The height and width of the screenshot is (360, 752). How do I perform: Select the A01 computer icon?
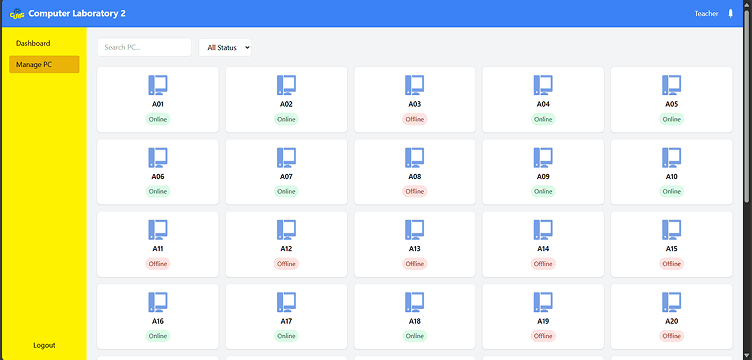click(x=158, y=85)
